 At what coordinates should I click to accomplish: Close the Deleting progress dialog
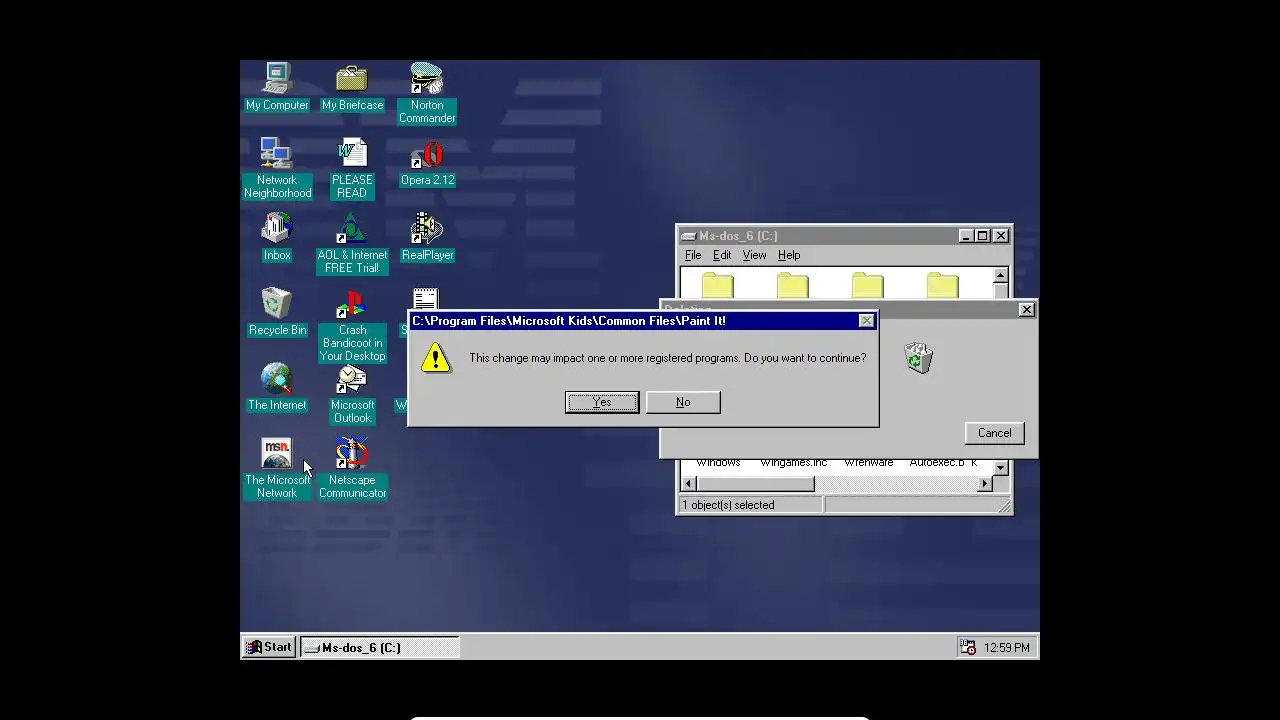click(x=1026, y=310)
